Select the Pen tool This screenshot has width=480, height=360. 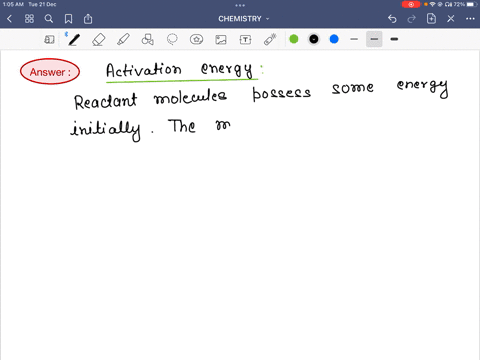pos(74,40)
